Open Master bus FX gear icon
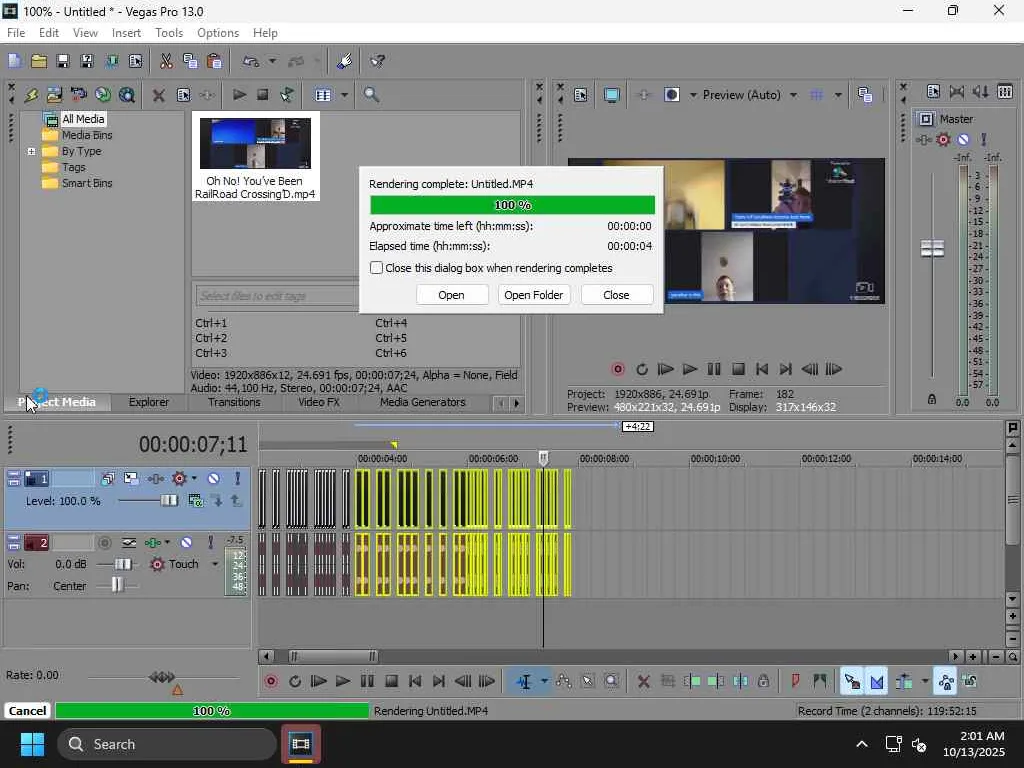 (x=943, y=139)
